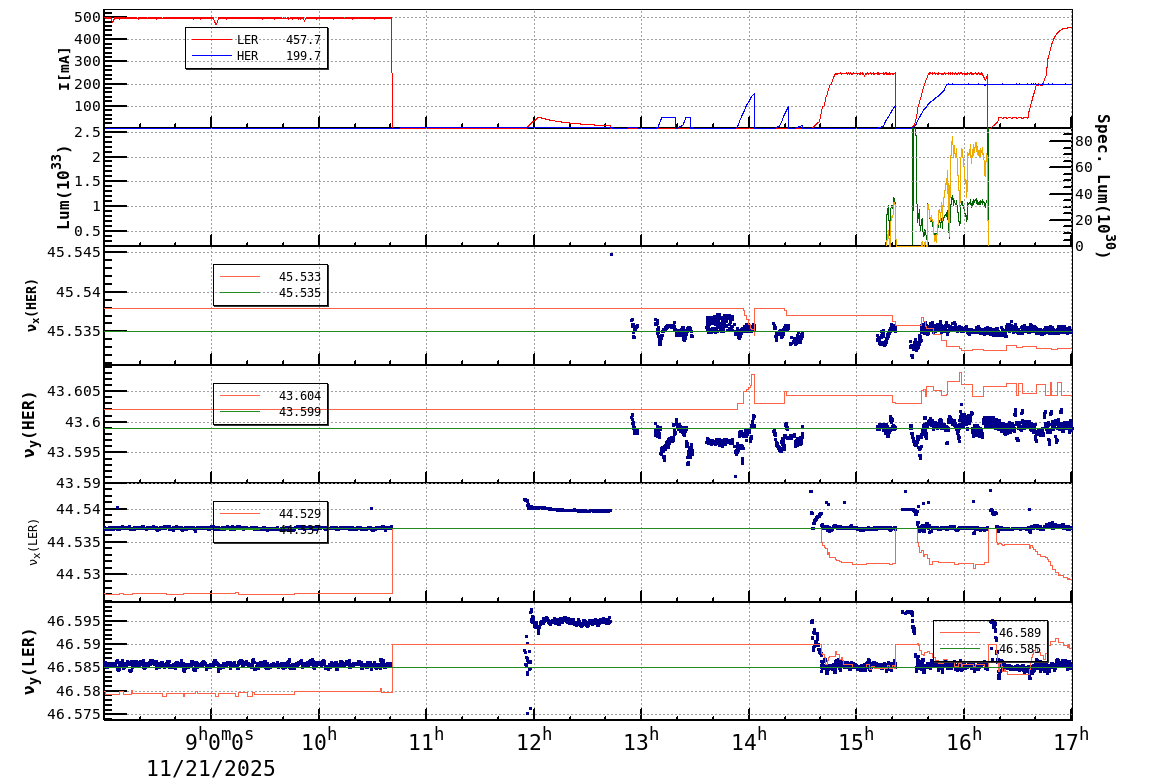Screen dimensions: 1154x782
Task: Click the 10h time axis label
Action: point(319,739)
